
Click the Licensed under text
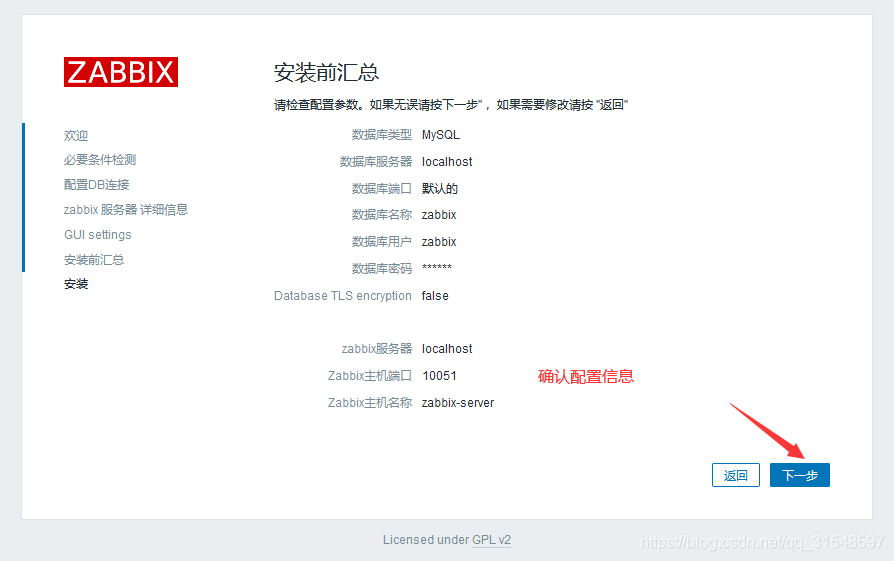pyautogui.click(x=426, y=540)
